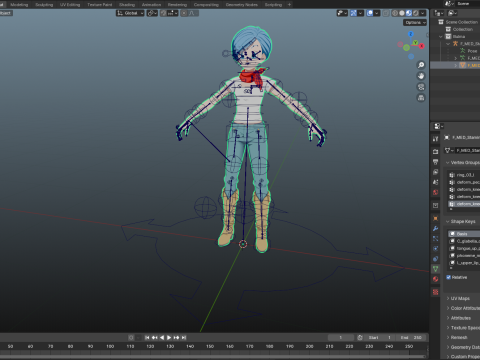The width and height of the screenshot is (480, 360).
Task: Play the animation forward
Action: pos(169,338)
